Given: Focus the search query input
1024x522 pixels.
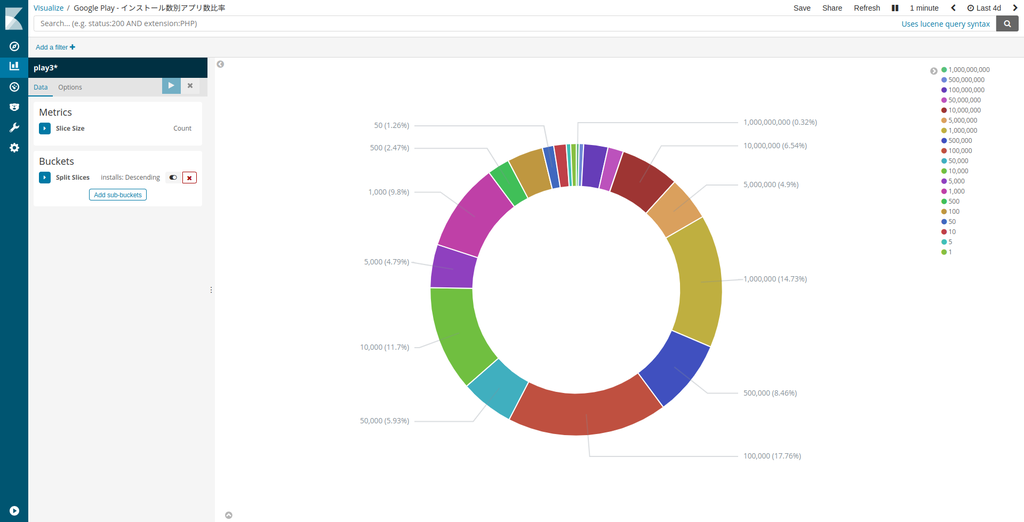Looking at the screenshot, I should 467,24.
